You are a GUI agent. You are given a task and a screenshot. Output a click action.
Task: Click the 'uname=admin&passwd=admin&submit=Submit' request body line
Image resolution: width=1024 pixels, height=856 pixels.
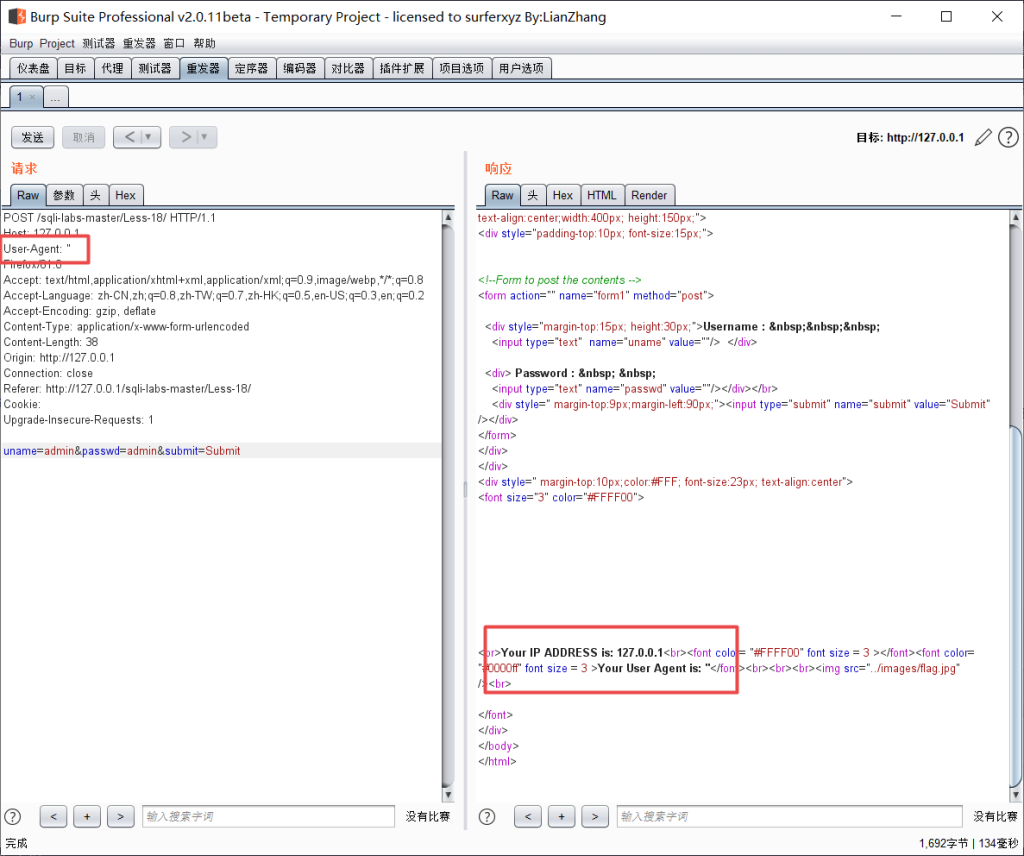click(x=122, y=451)
